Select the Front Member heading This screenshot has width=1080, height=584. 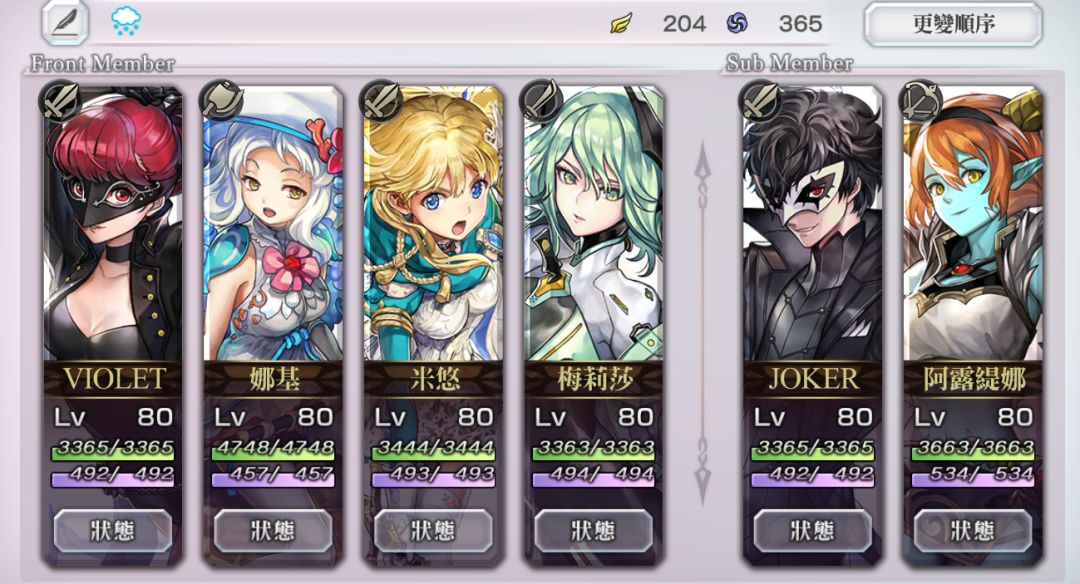click(x=102, y=63)
